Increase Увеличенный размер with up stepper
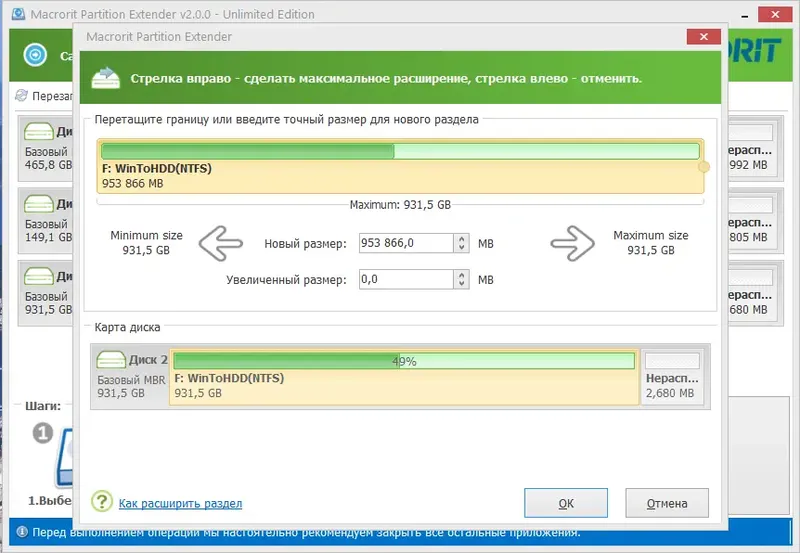This screenshot has height=553, width=800. click(461, 275)
